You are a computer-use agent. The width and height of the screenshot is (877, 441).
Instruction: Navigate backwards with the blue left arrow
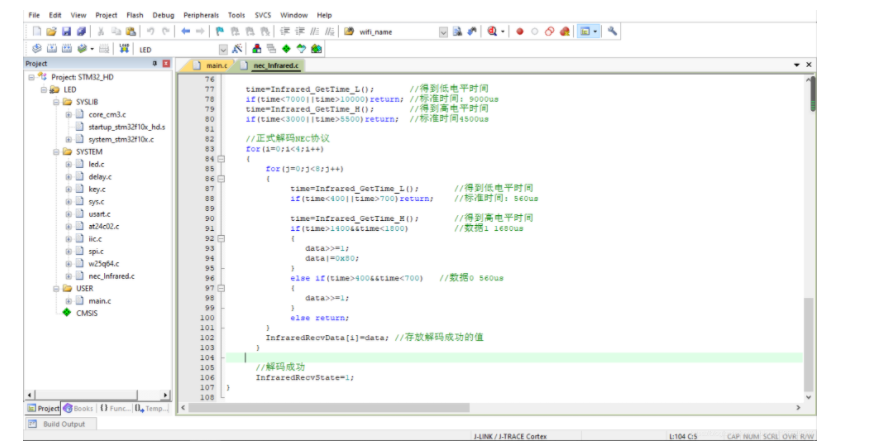click(x=186, y=32)
